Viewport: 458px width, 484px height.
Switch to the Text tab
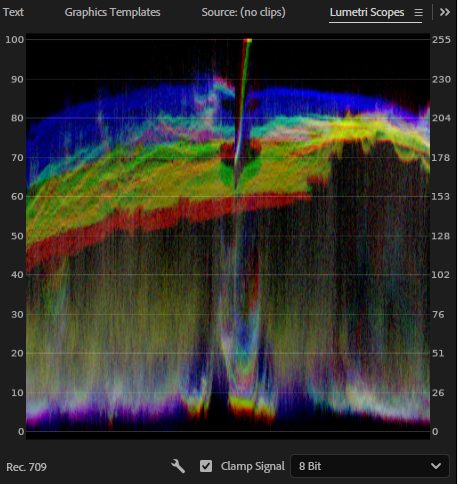click(13, 12)
